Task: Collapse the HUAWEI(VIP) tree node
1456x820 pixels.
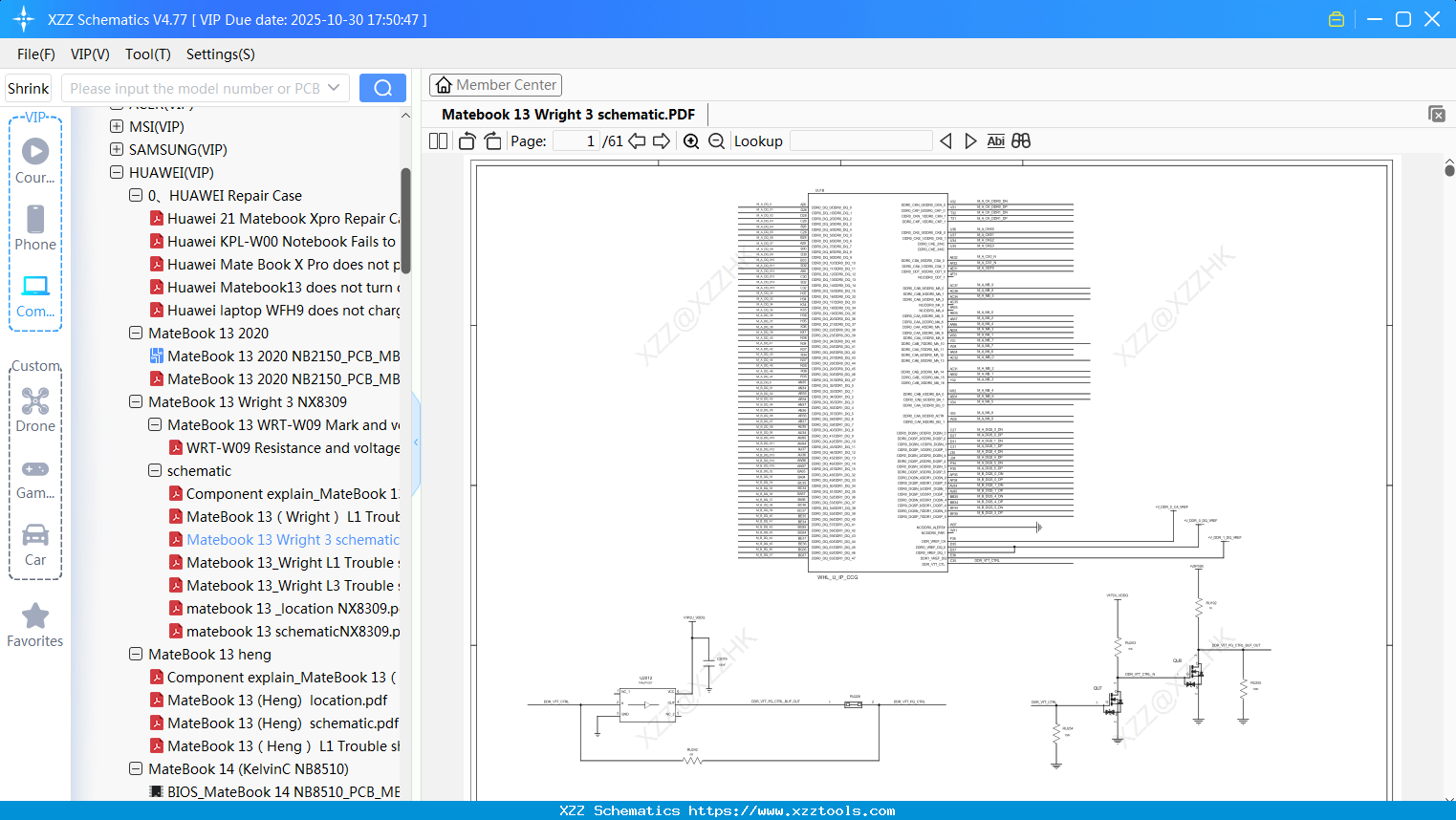Action: tap(117, 172)
